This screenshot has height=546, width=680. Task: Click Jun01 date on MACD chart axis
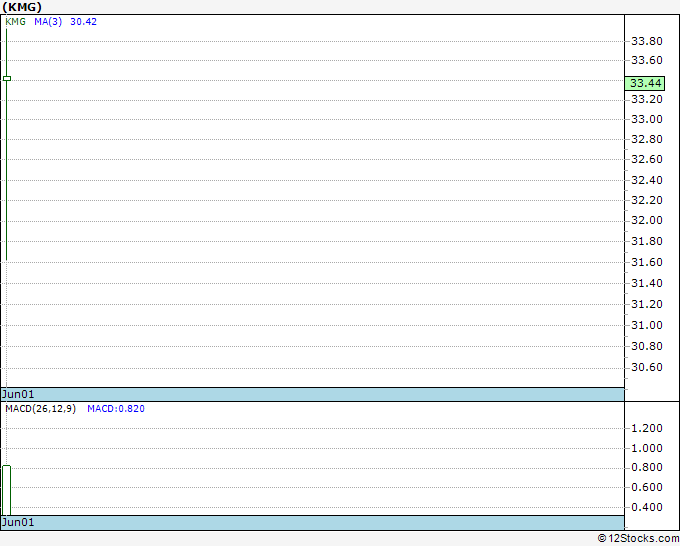point(18,522)
